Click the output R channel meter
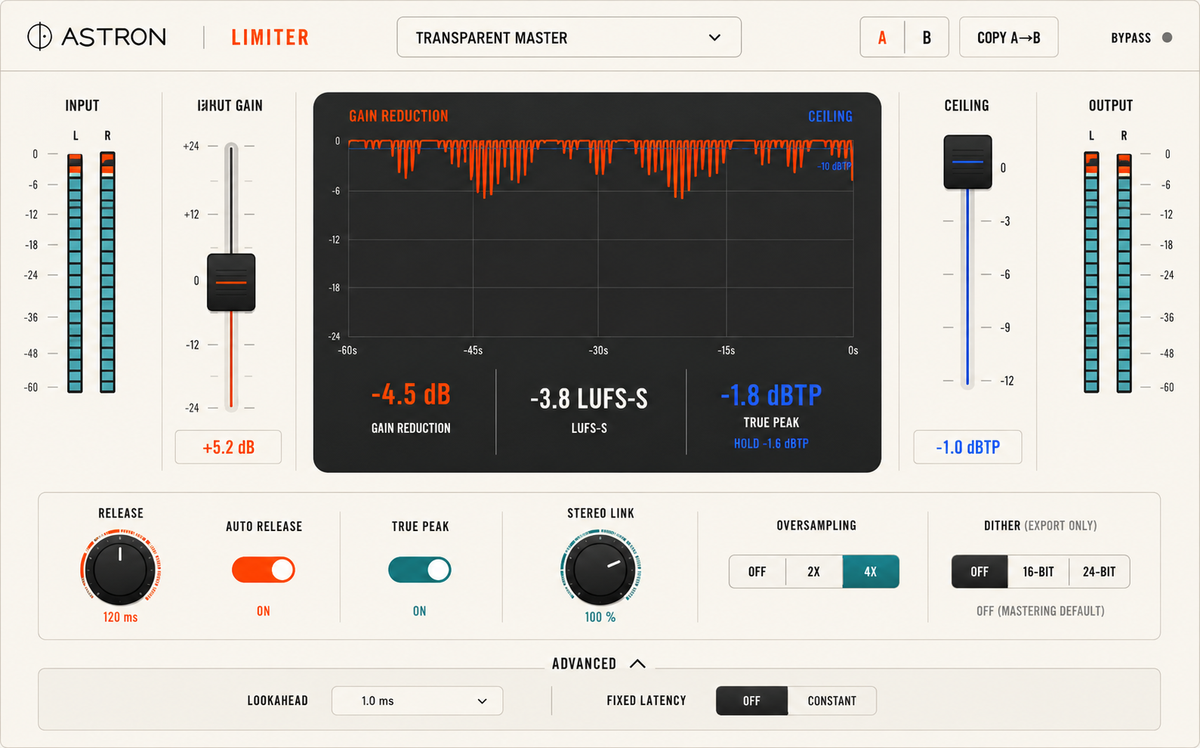This screenshot has width=1200, height=748. click(1124, 272)
